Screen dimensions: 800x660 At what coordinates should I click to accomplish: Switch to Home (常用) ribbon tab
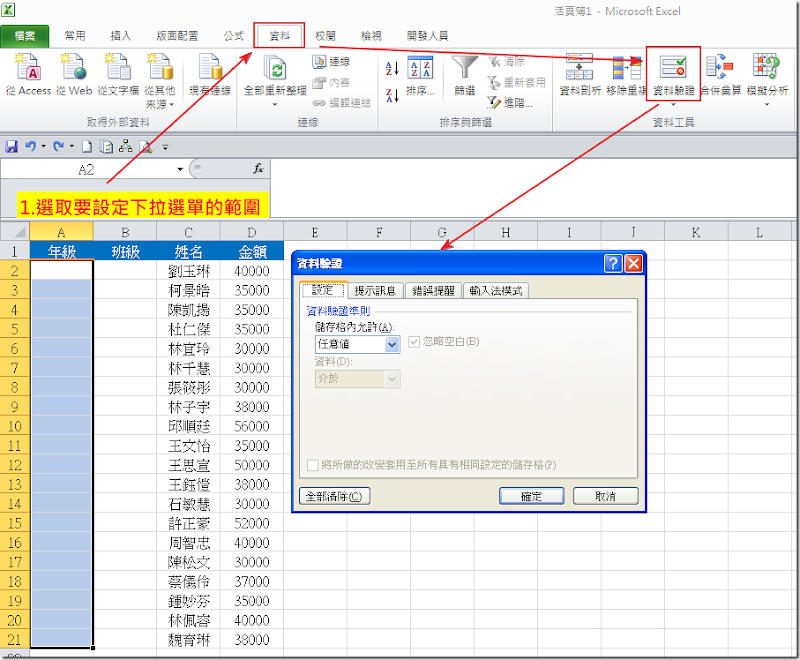pos(75,36)
